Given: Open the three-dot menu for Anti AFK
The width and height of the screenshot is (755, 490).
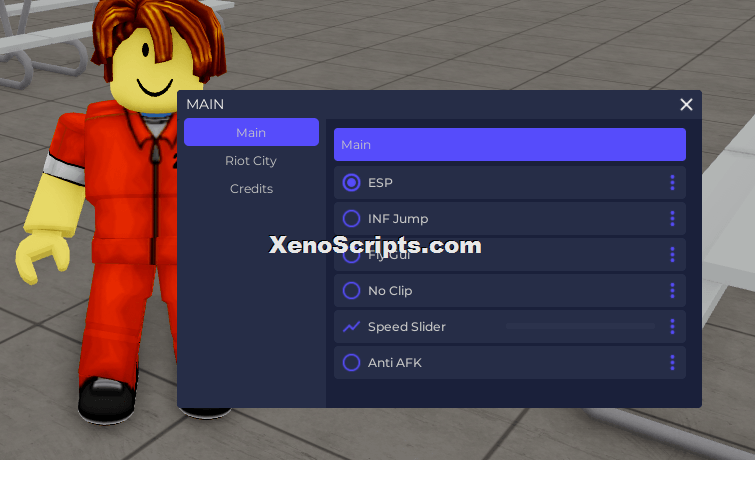Looking at the screenshot, I should (672, 362).
